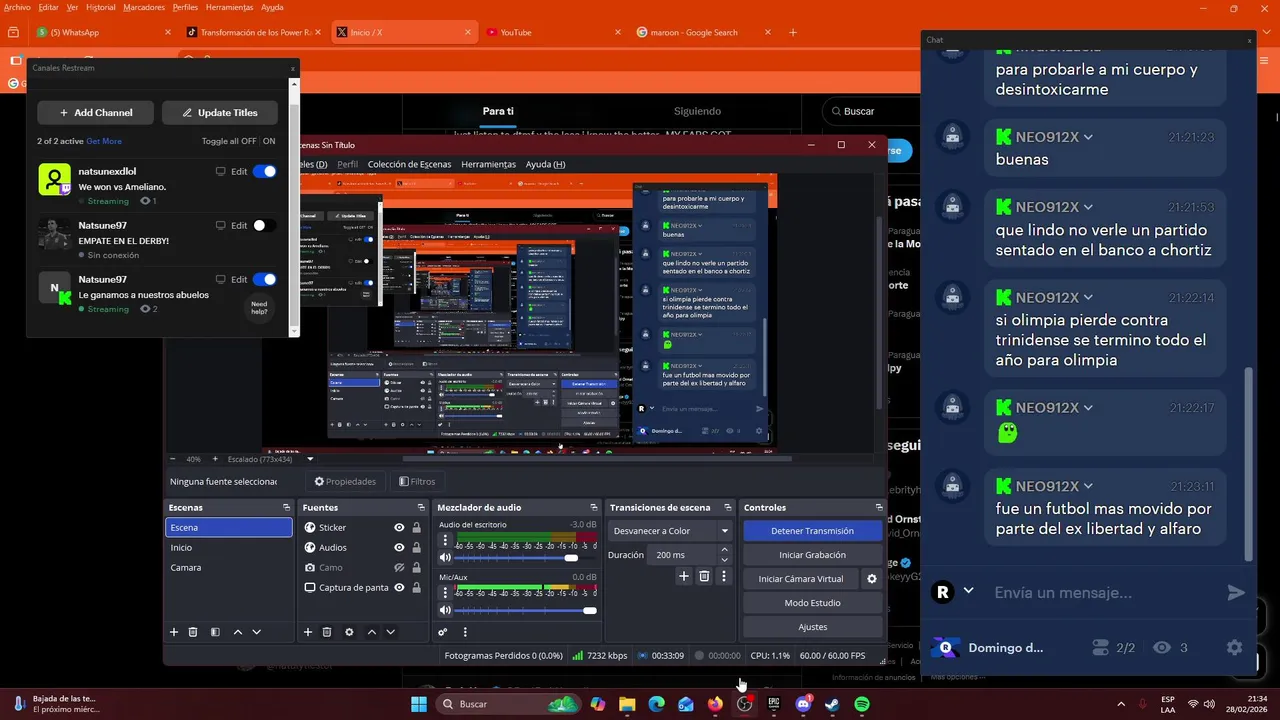This screenshot has height=720, width=1280.
Task: Remove selected source with Fuentes trash icon
Action: point(327,632)
